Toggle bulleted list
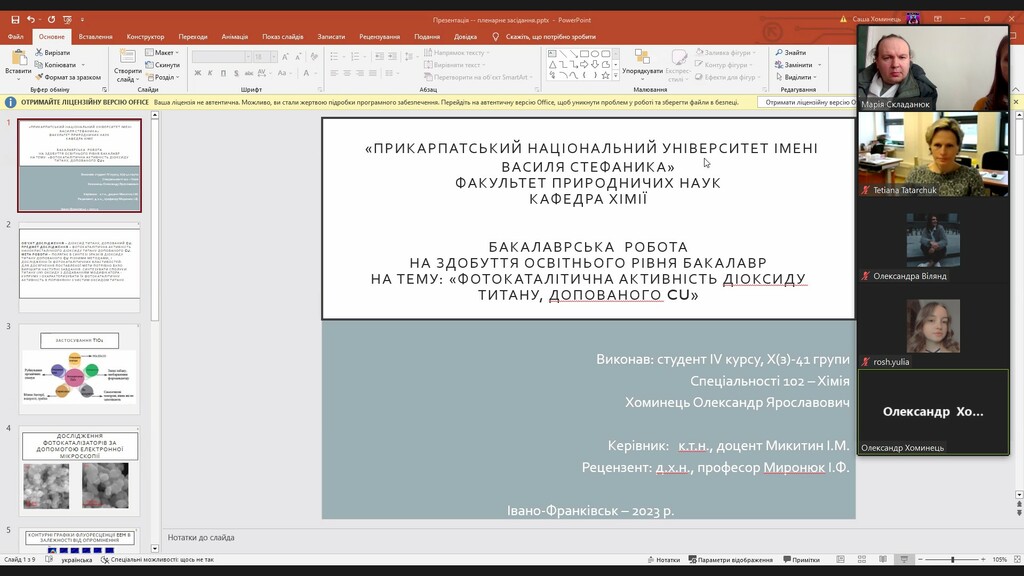This screenshot has width=1024, height=576. 336,57
